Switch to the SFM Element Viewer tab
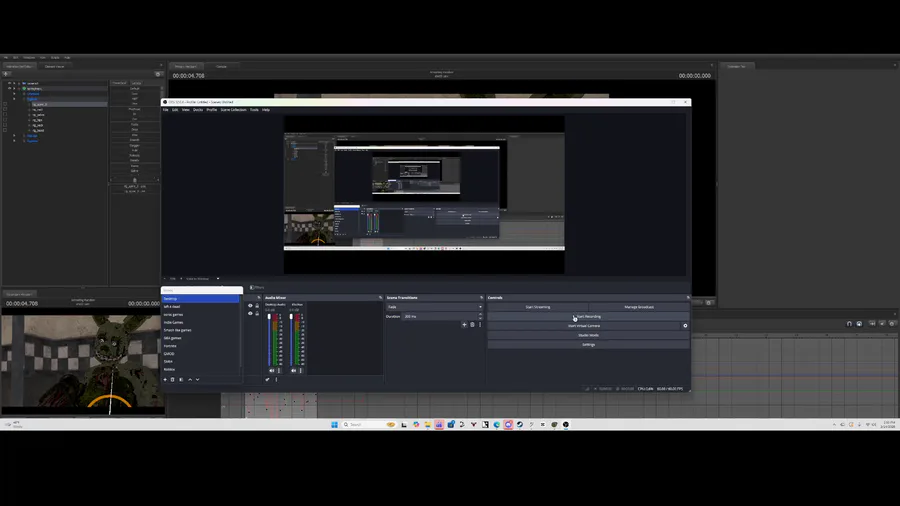Image resolution: width=900 pixels, height=506 pixels. [55, 67]
